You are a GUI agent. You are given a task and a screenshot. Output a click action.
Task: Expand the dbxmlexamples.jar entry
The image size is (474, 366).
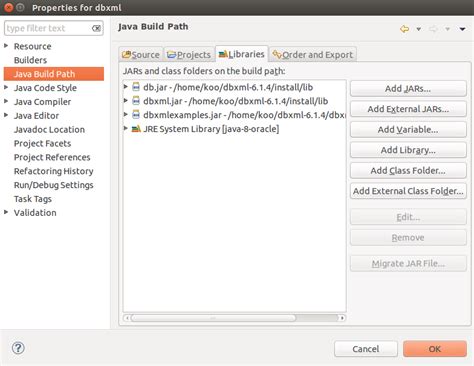click(126, 114)
